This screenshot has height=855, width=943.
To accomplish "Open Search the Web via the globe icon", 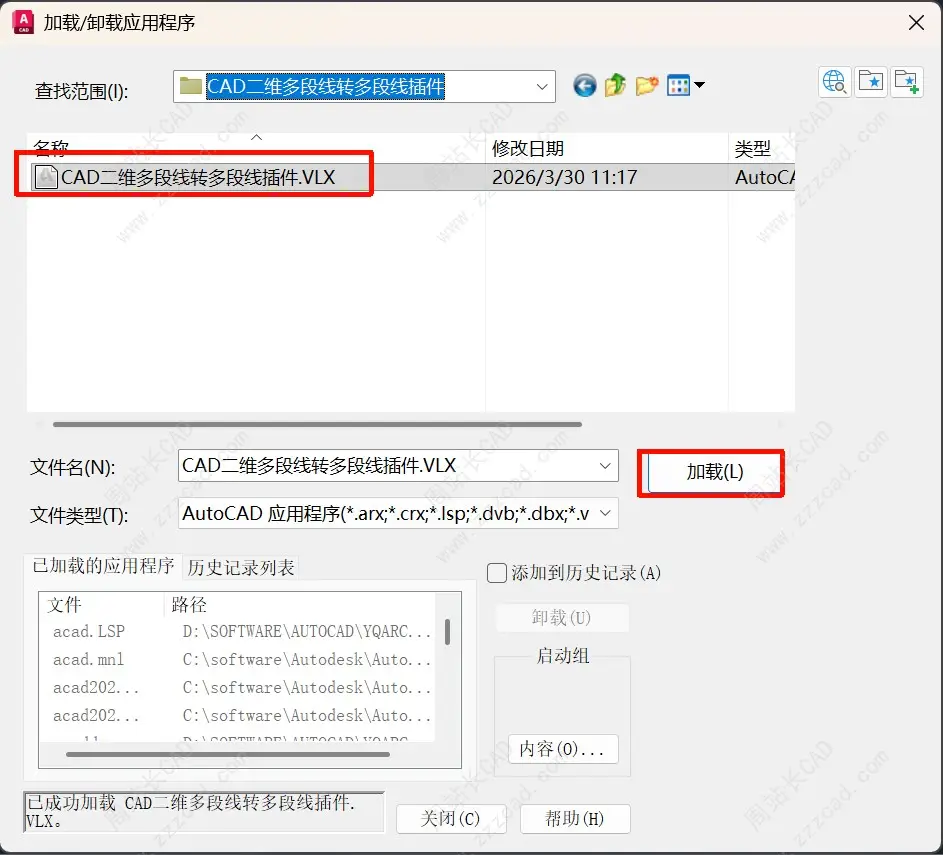I will [835, 81].
